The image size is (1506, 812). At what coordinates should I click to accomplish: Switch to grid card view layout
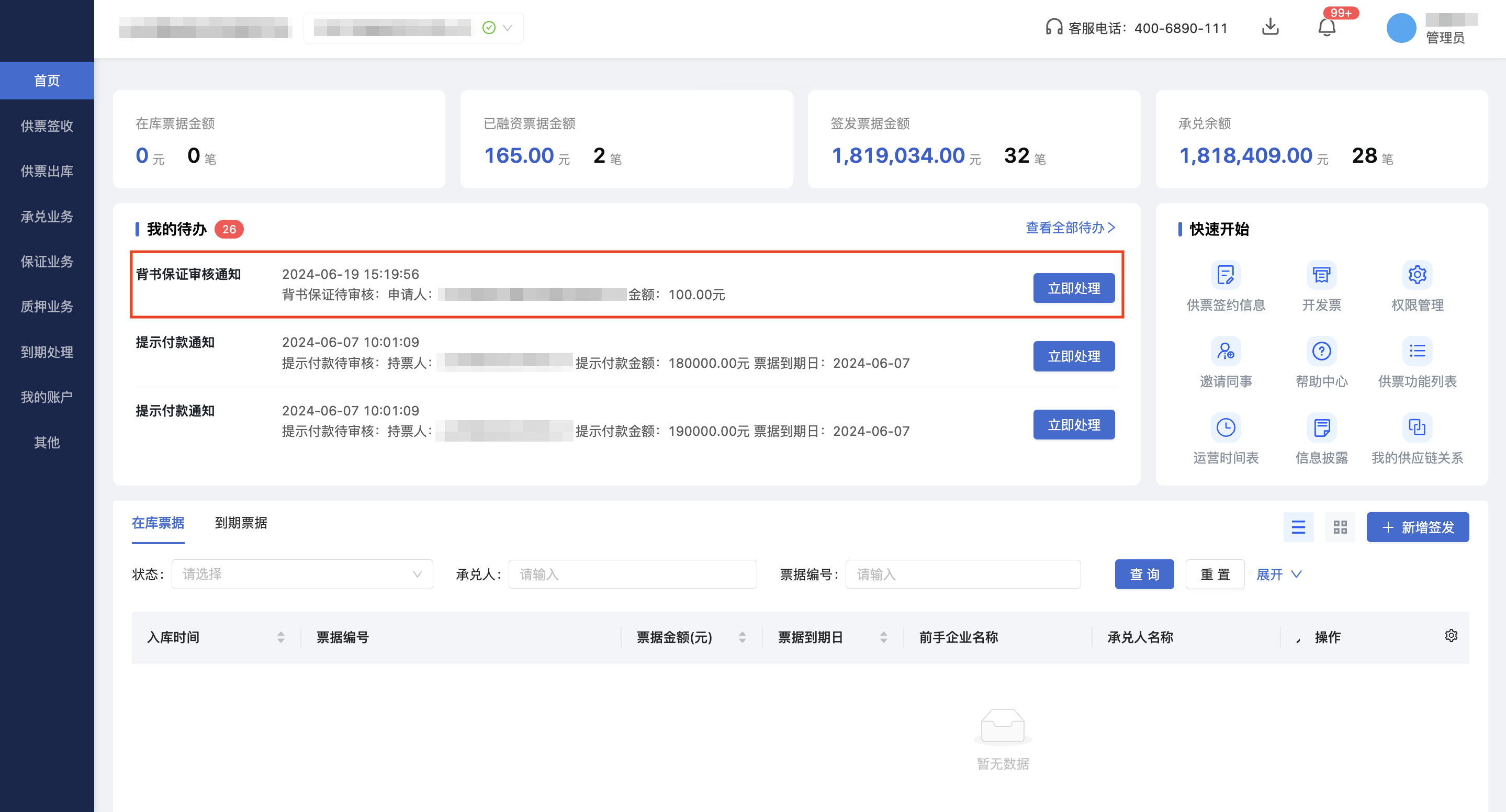tap(1340, 527)
